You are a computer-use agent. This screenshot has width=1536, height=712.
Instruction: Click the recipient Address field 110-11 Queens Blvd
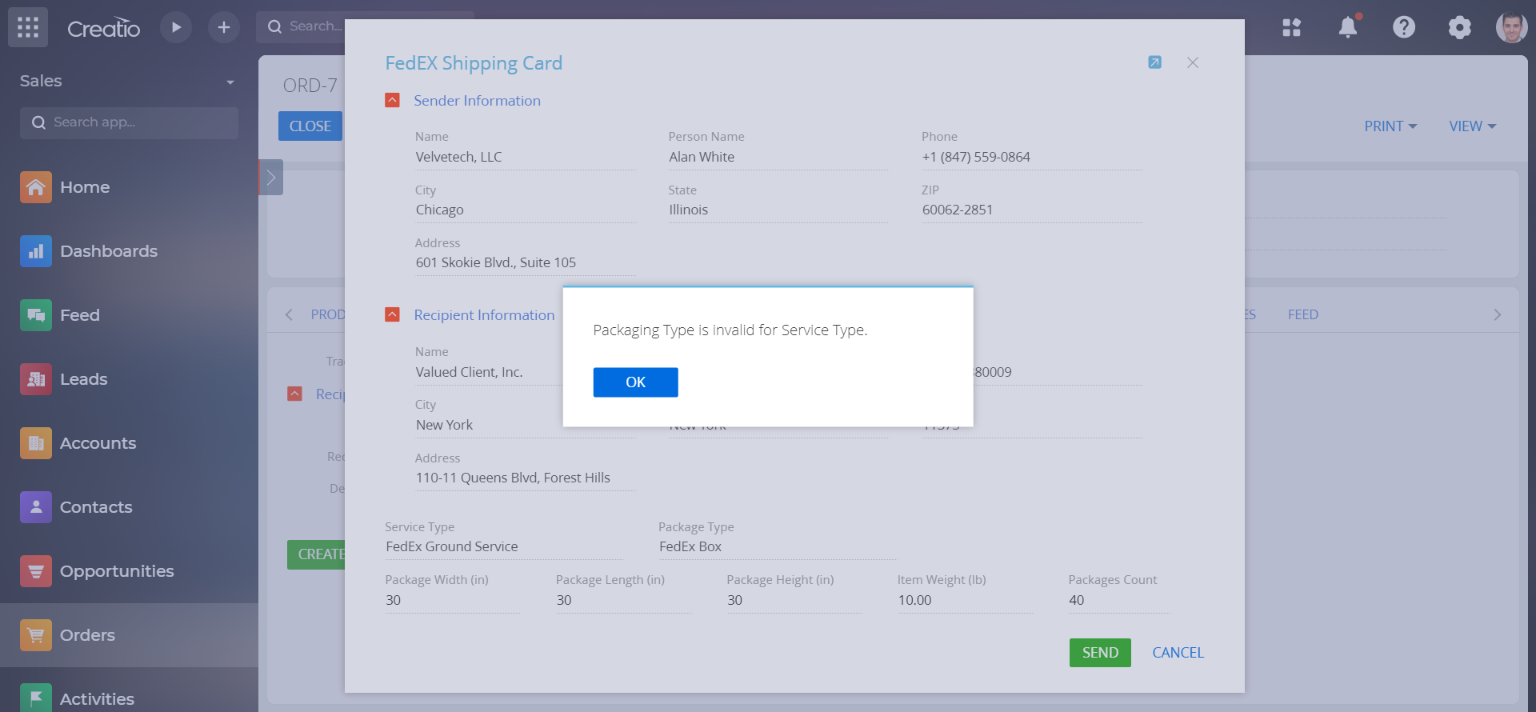click(525, 478)
